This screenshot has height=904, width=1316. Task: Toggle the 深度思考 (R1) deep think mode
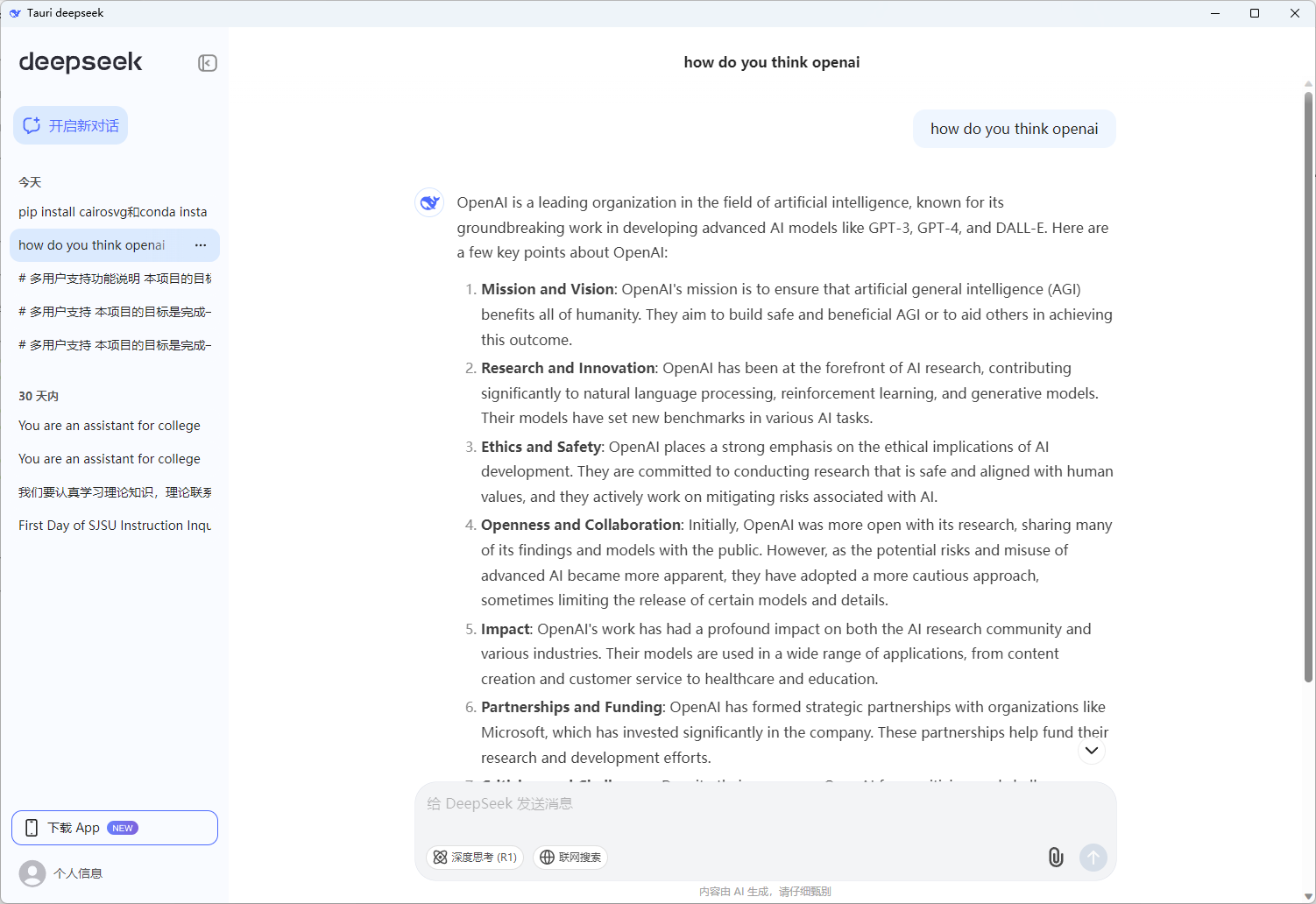click(x=475, y=858)
